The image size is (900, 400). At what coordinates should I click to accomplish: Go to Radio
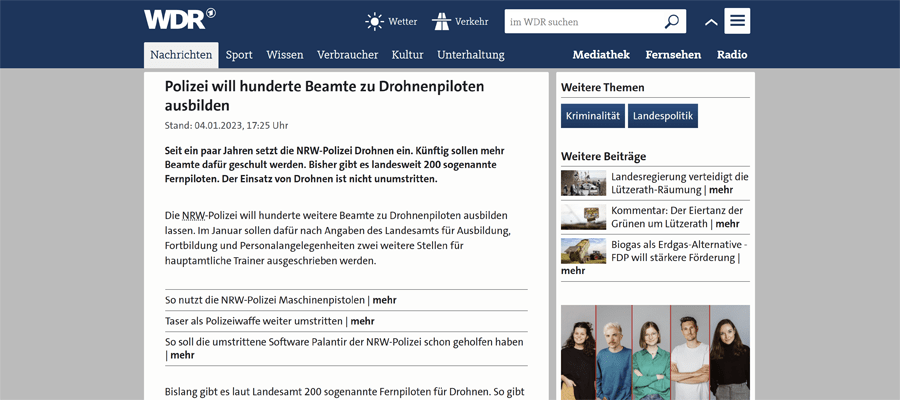coord(732,55)
